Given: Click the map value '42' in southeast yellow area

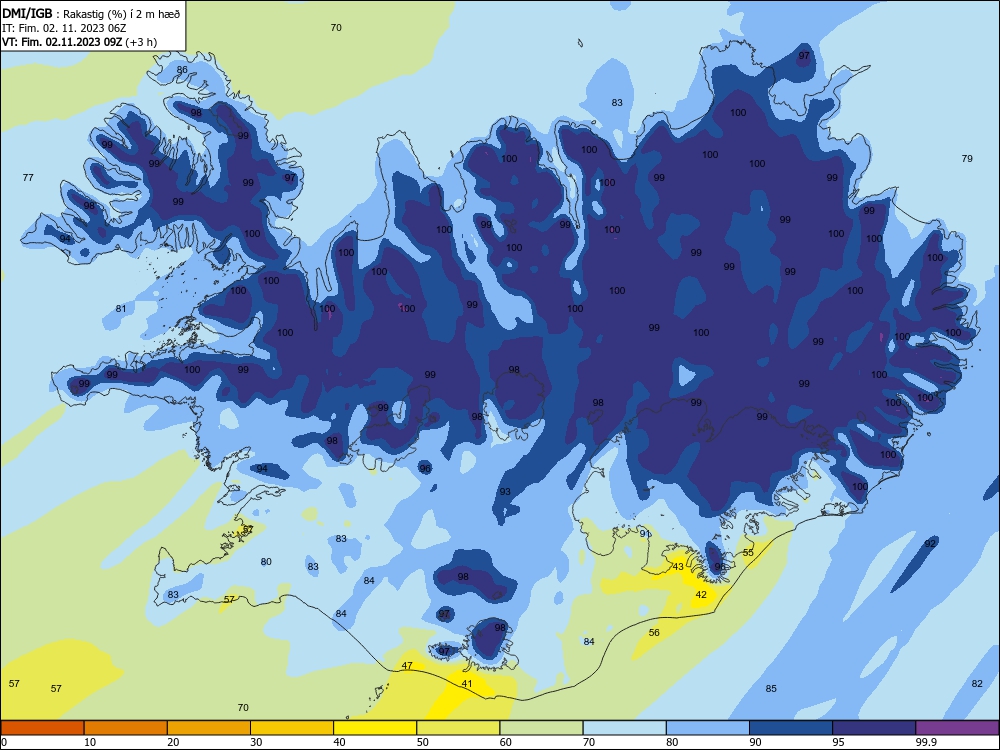Looking at the screenshot, I should [x=701, y=594].
